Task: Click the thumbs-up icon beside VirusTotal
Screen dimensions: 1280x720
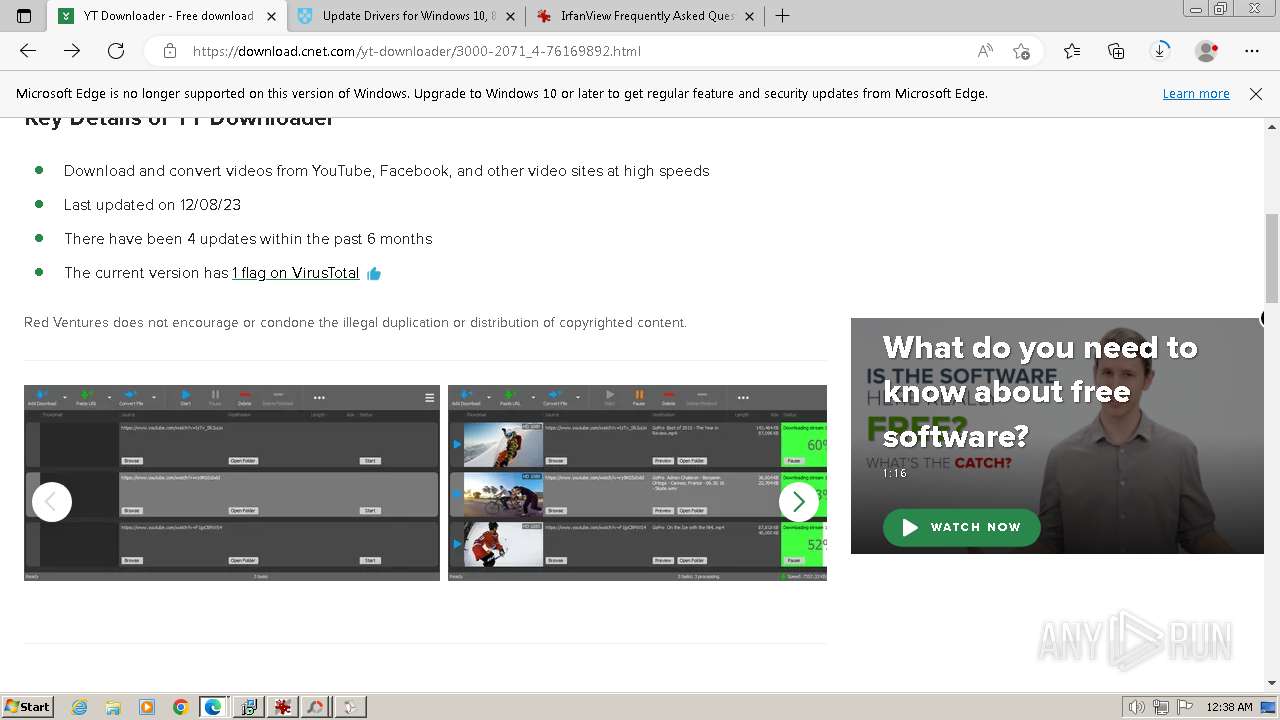Action: (x=374, y=274)
